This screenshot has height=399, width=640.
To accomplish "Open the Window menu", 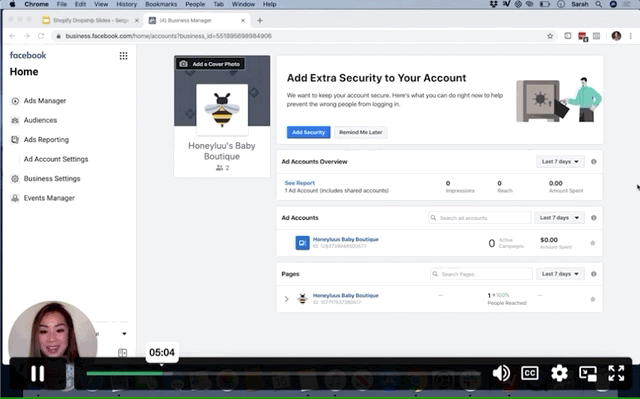I will click(243, 4).
